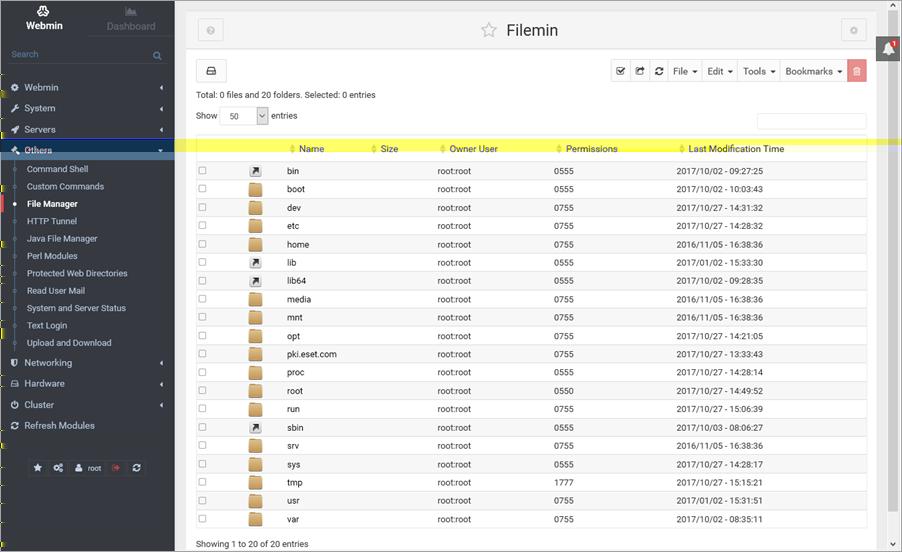Click the folder icon for home
The height and width of the screenshot is (552, 902).
point(255,244)
